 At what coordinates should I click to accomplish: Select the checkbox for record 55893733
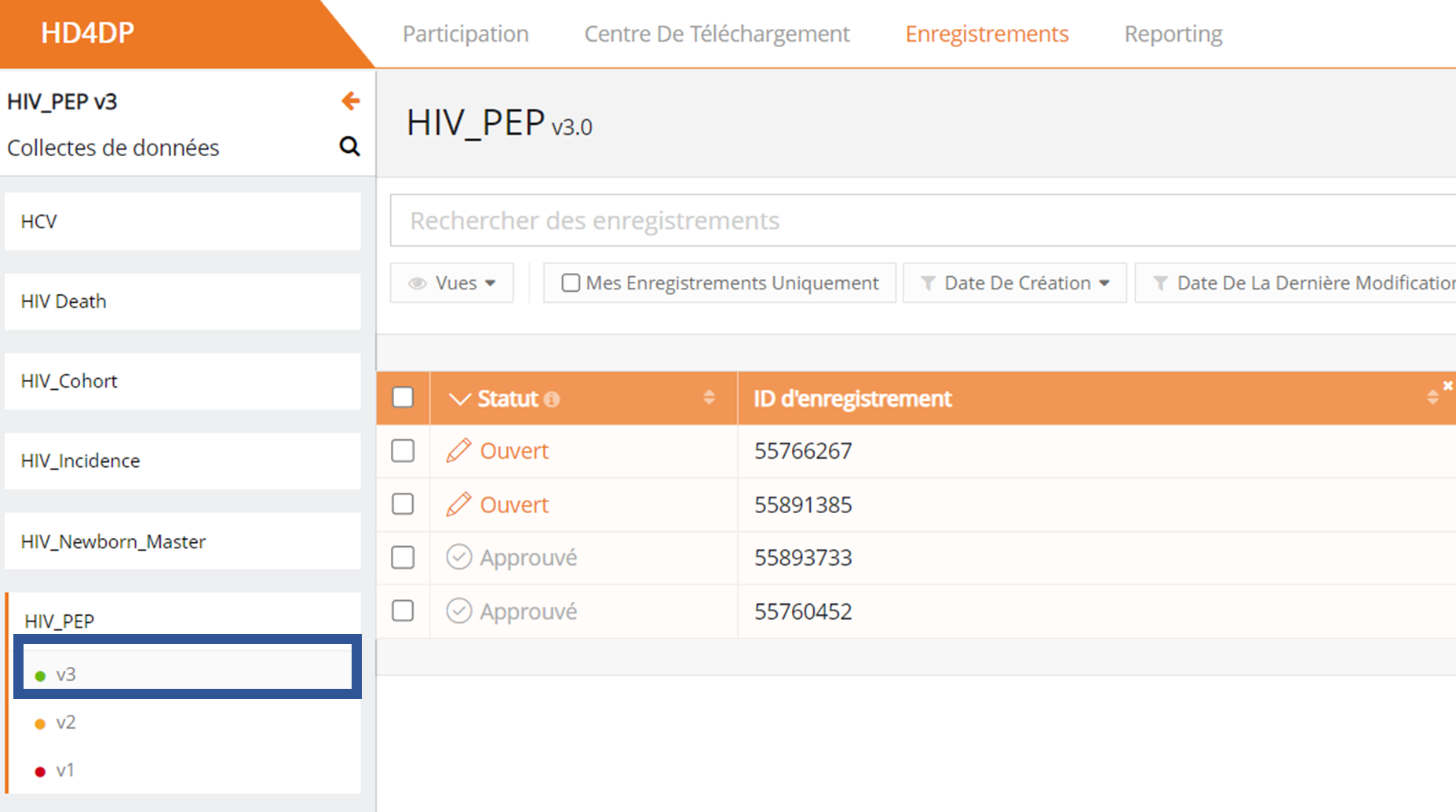click(x=403, y=558)
